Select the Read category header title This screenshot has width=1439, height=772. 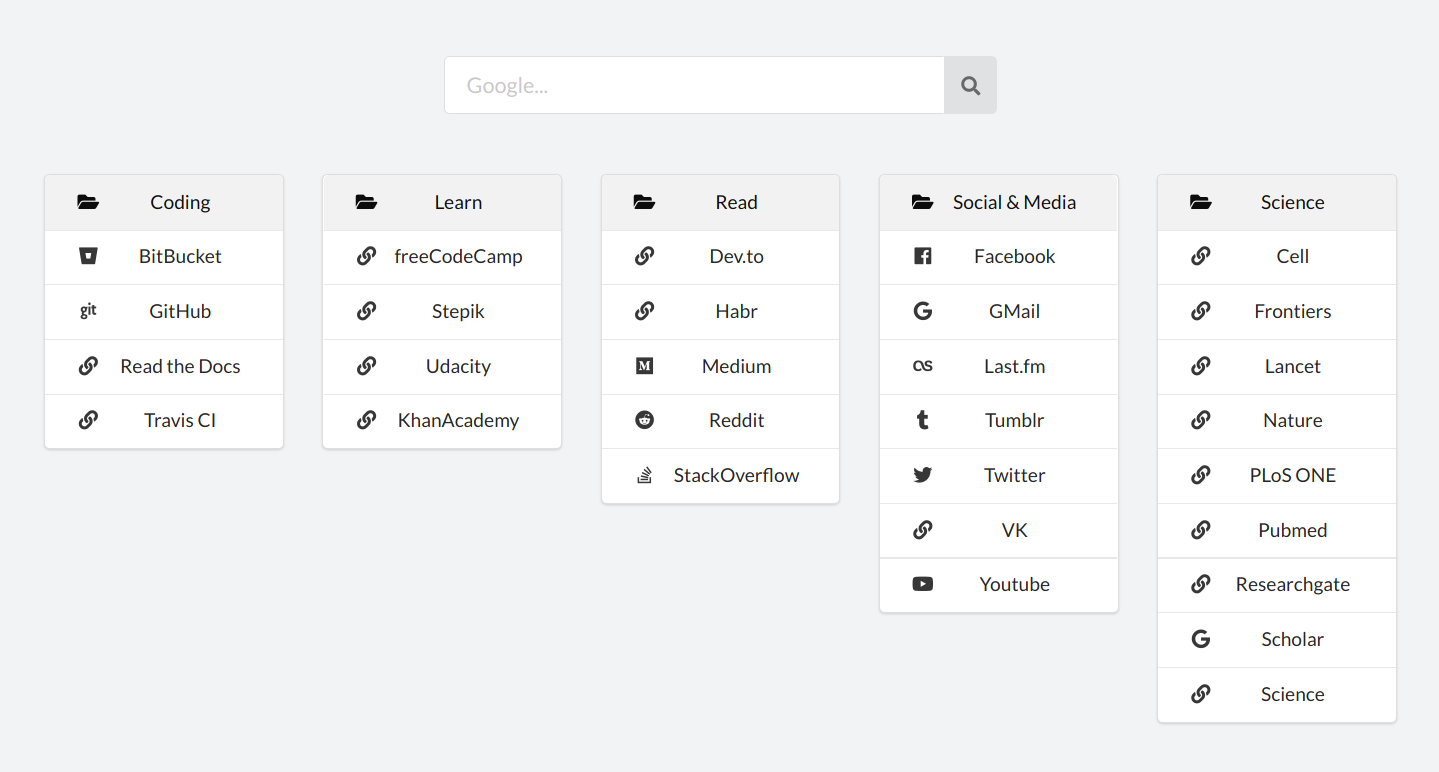pyautogui.click(x=736, y=202)
